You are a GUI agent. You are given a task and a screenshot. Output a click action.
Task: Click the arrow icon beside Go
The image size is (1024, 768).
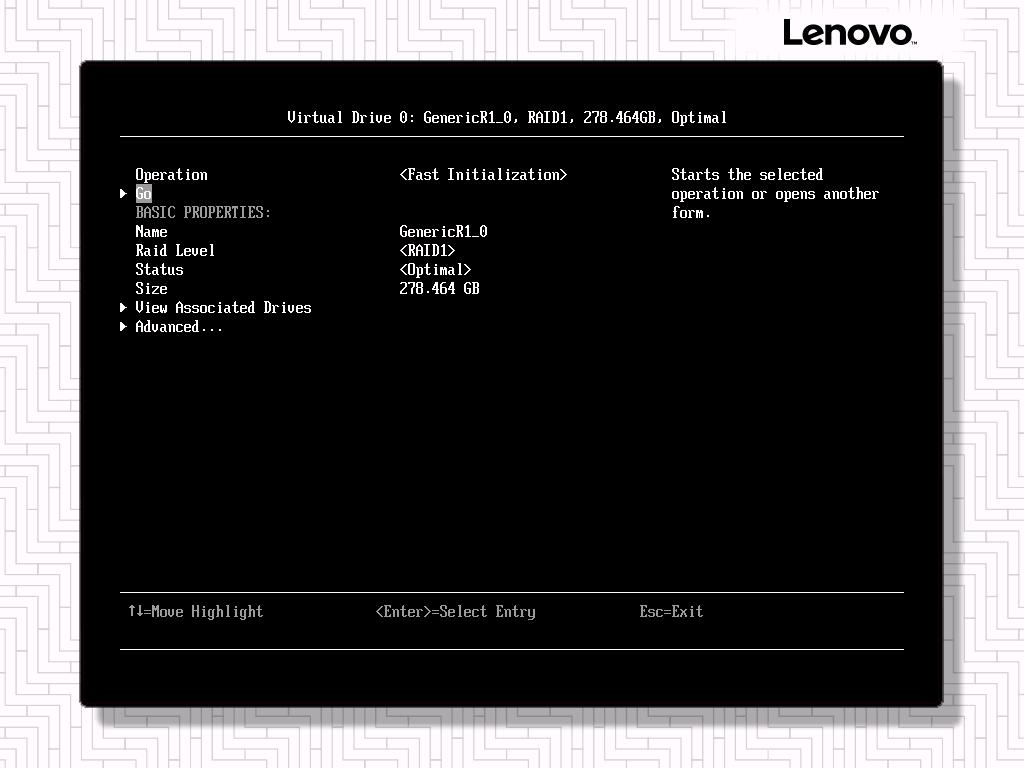[124, 194]
